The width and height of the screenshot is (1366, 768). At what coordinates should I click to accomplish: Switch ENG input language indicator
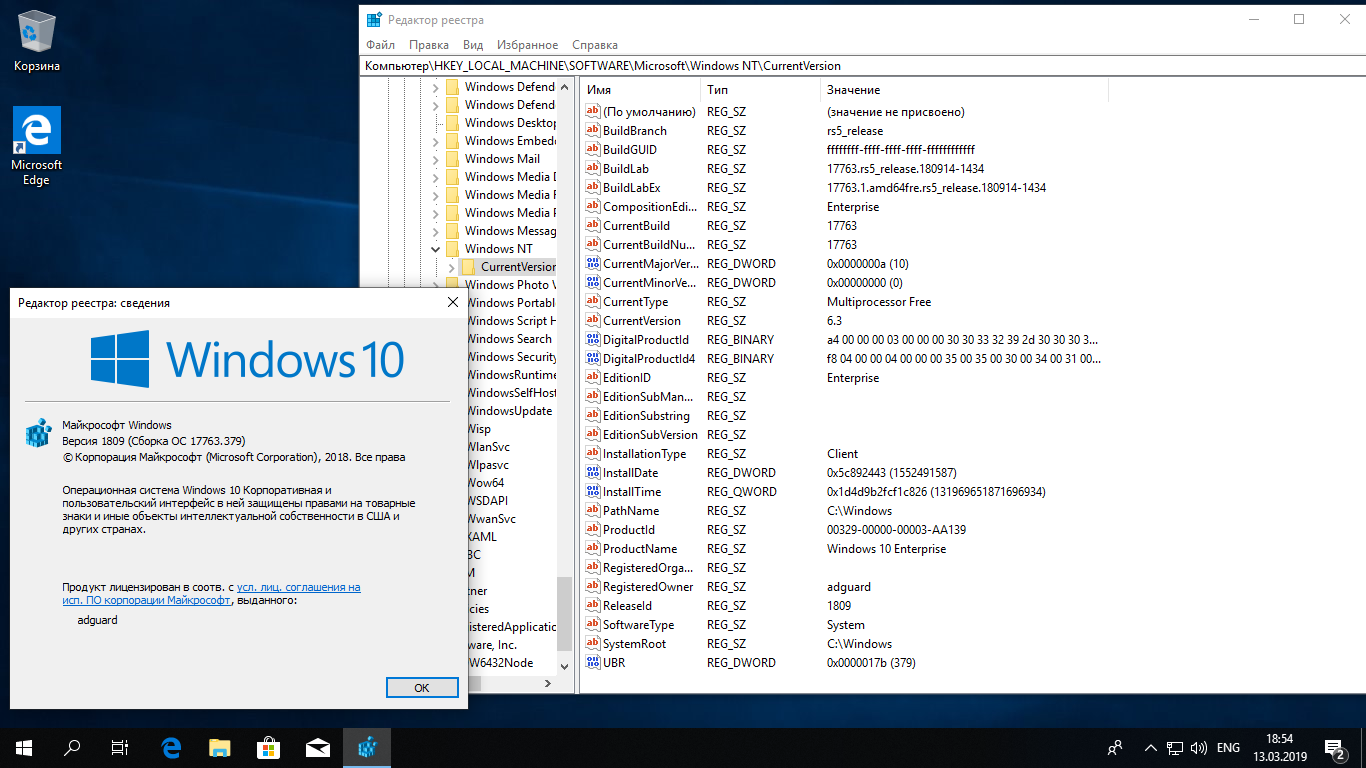pos(1228,747)
